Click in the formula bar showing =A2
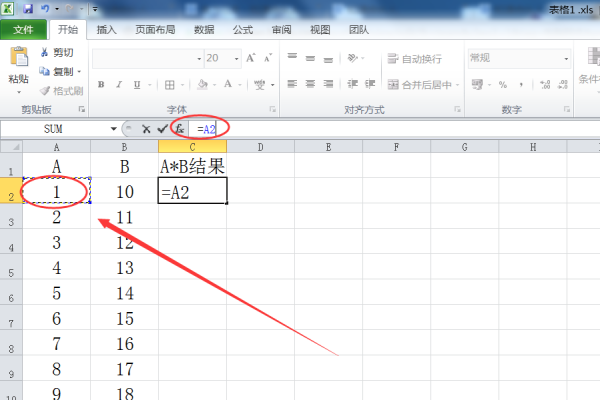This screenshot has width=600, height=400. click(394, 129)
